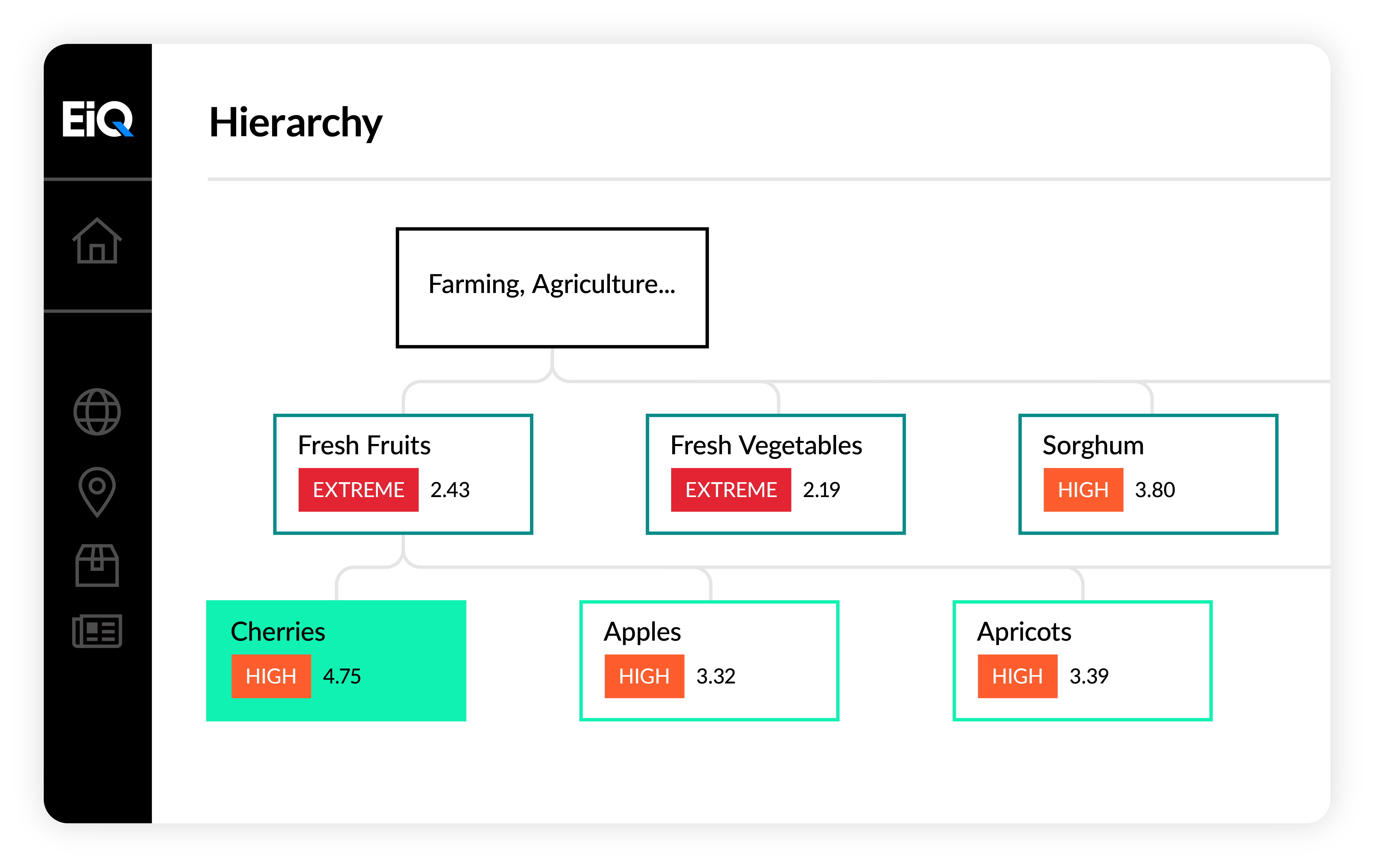Screen dimensions: 1375x868
Task: Click HIGH badge on Apricots
Action: tap(1018, 676)
